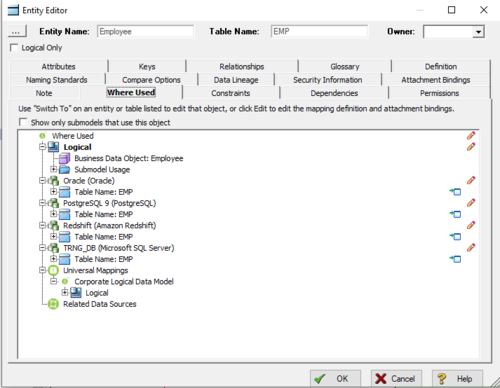Click Switch To icon for Redshift EMP table
The width and height of the screenshot is (500, 388).
pos(455,237)
